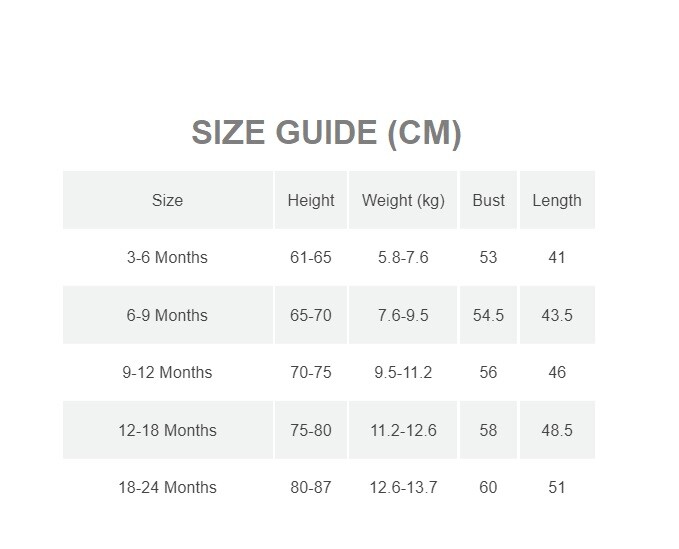Screen dimensions: 679x549
Task: Click the 54.5 bust value
Action: tap(488, 315)
